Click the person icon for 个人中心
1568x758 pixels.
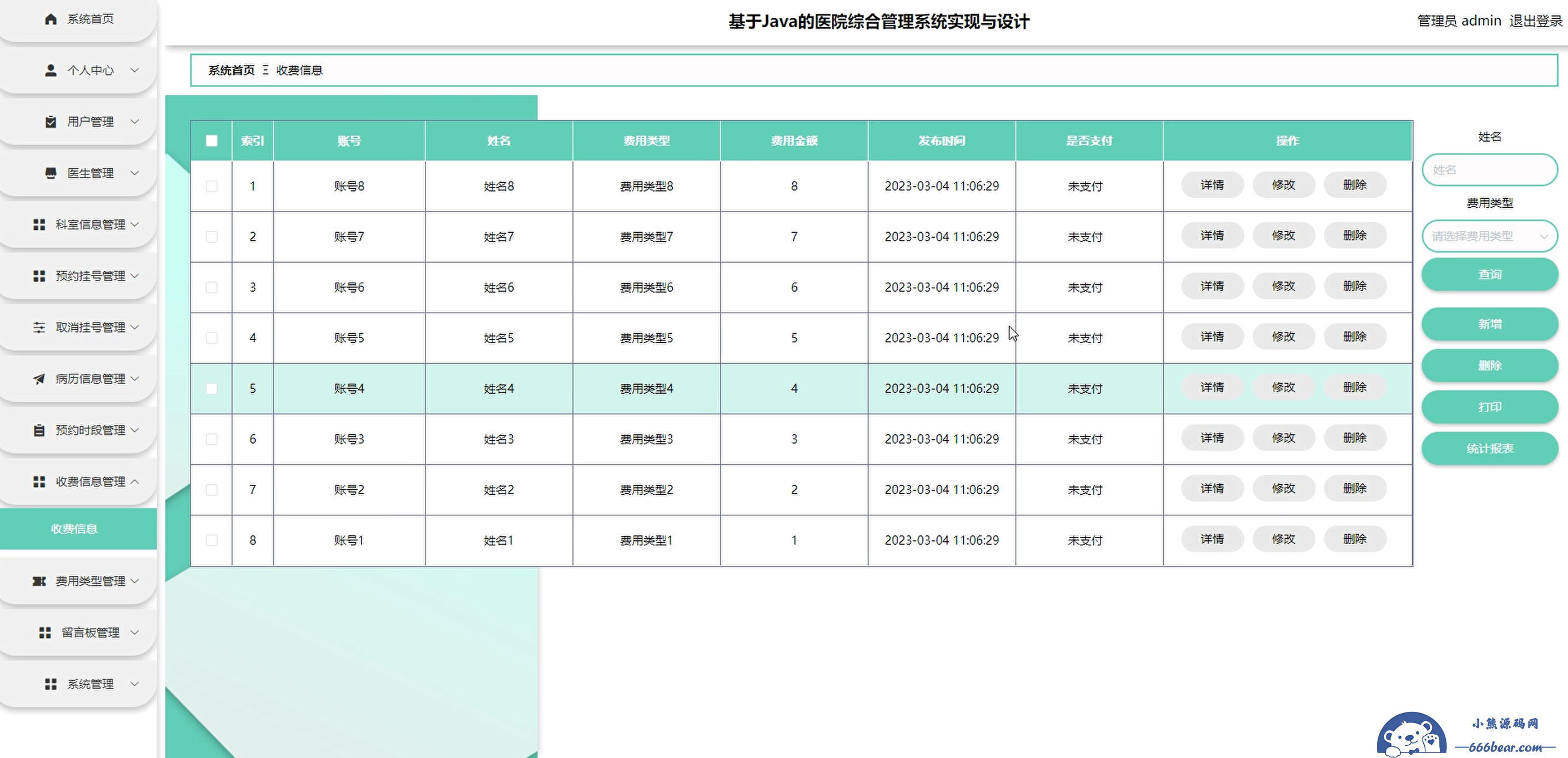[51, 70]
